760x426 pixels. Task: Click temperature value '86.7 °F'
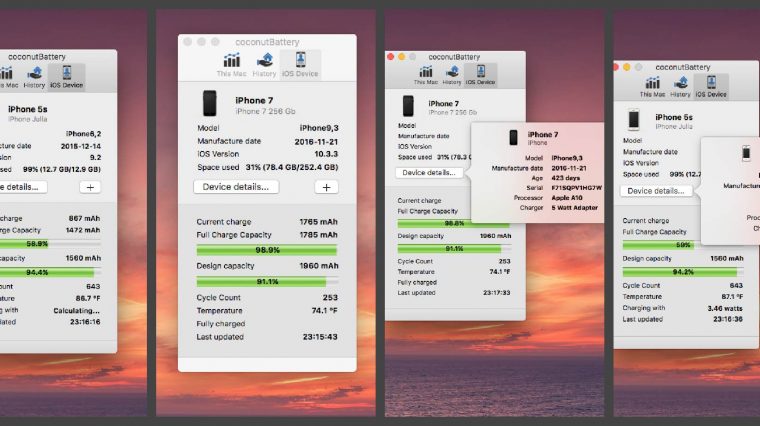click(x=88, y=299)
